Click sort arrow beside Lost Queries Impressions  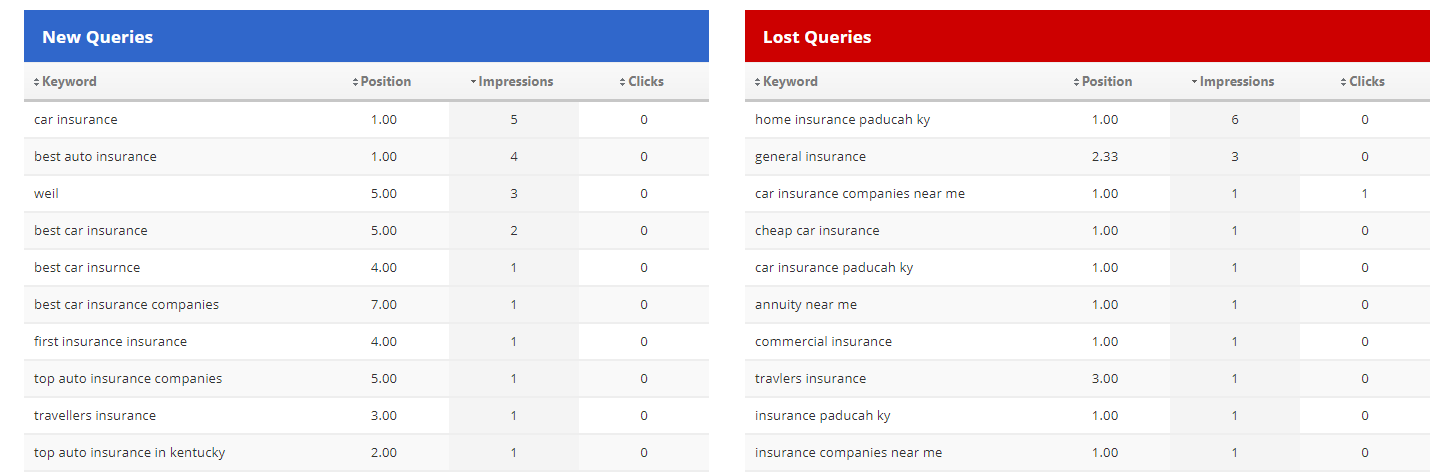pyautogui.click(x=1194, y=82)
